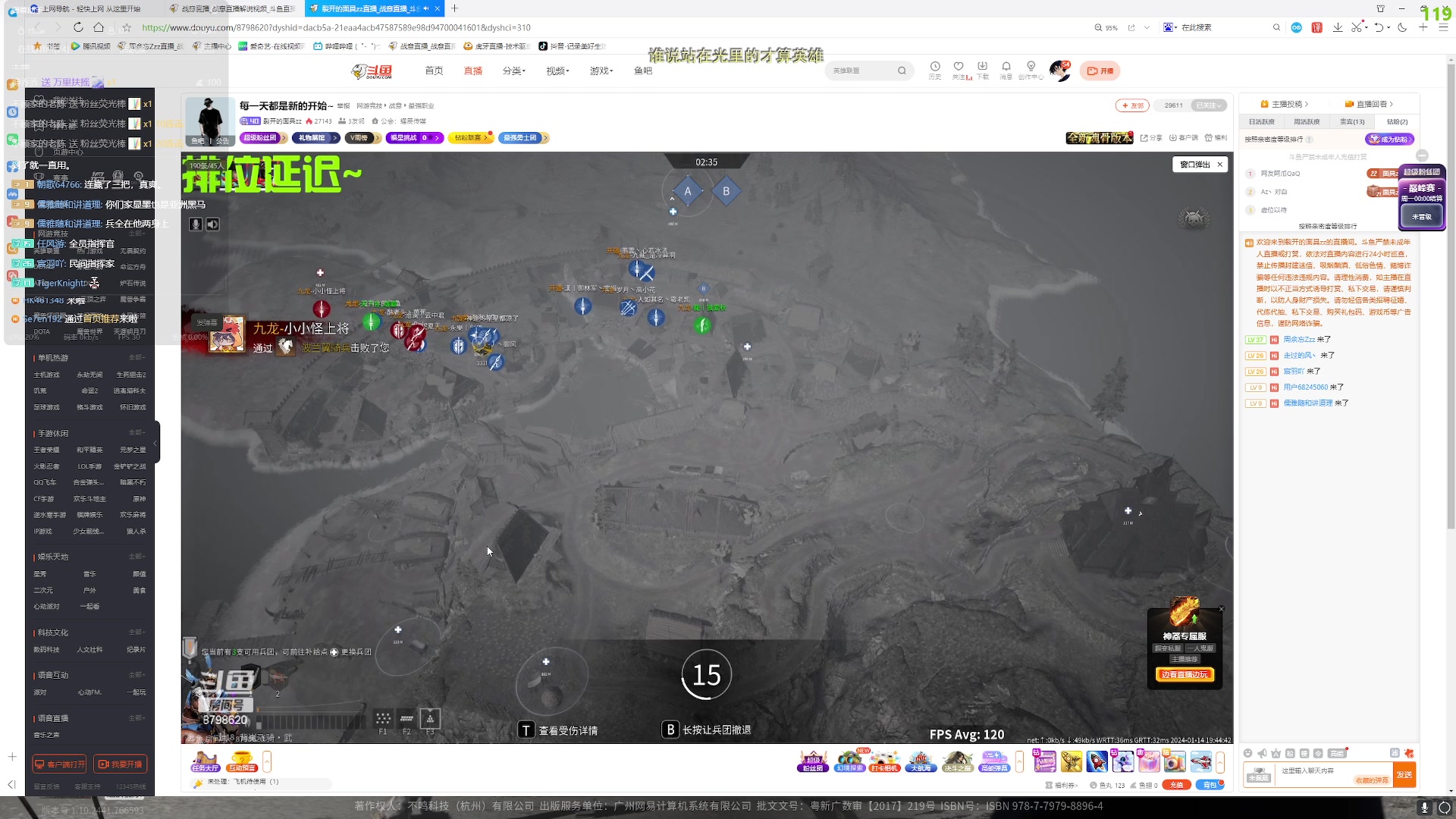Click the 边看直播边玩 button
The image size is (1456, 819).
click(1185, 674)
